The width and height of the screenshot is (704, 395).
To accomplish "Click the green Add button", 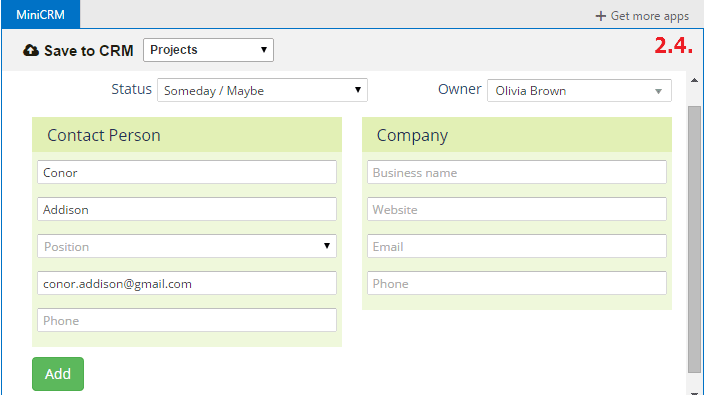I will click(58, 374).
